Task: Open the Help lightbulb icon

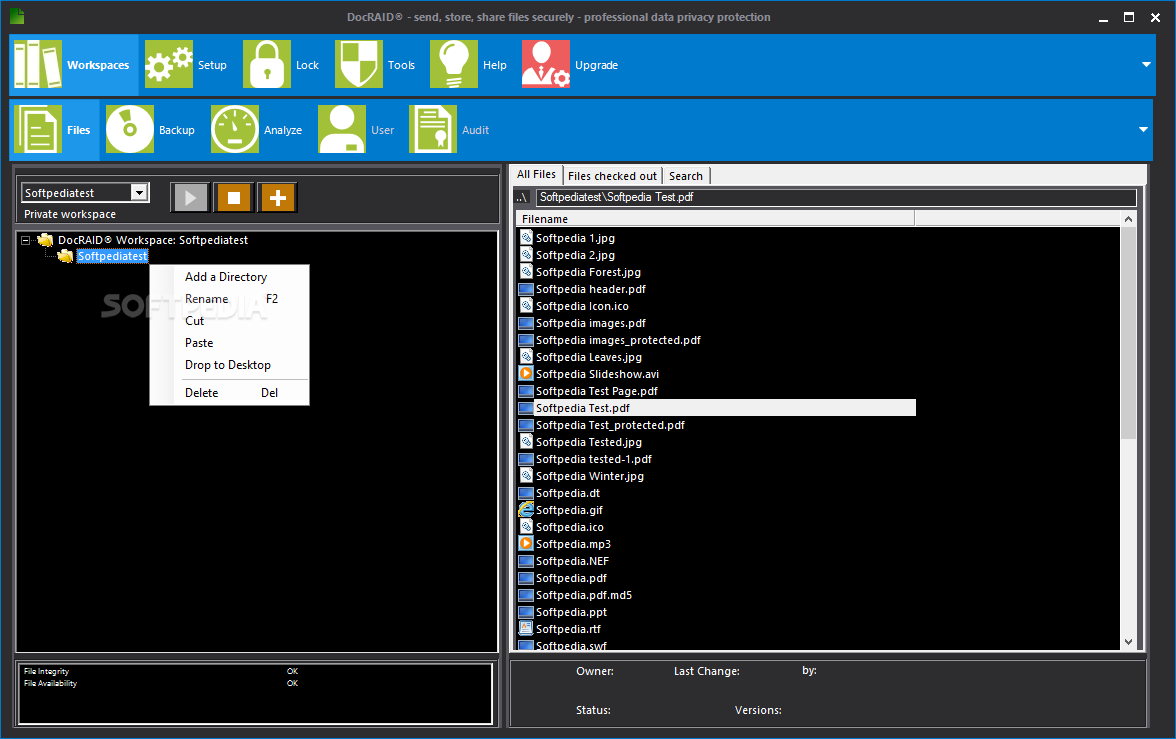Action: tap(454, 65)
